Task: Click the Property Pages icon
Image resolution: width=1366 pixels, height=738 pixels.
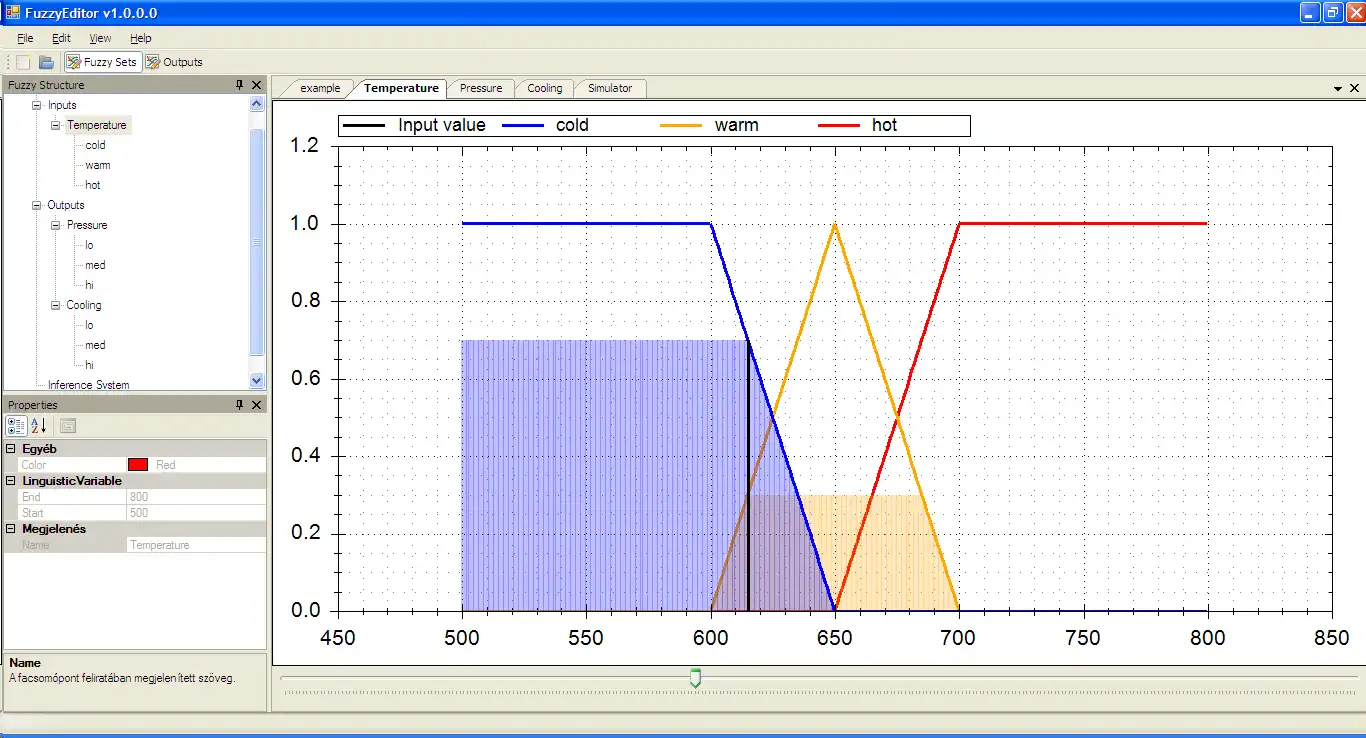Action: click(x=68, y=426)
